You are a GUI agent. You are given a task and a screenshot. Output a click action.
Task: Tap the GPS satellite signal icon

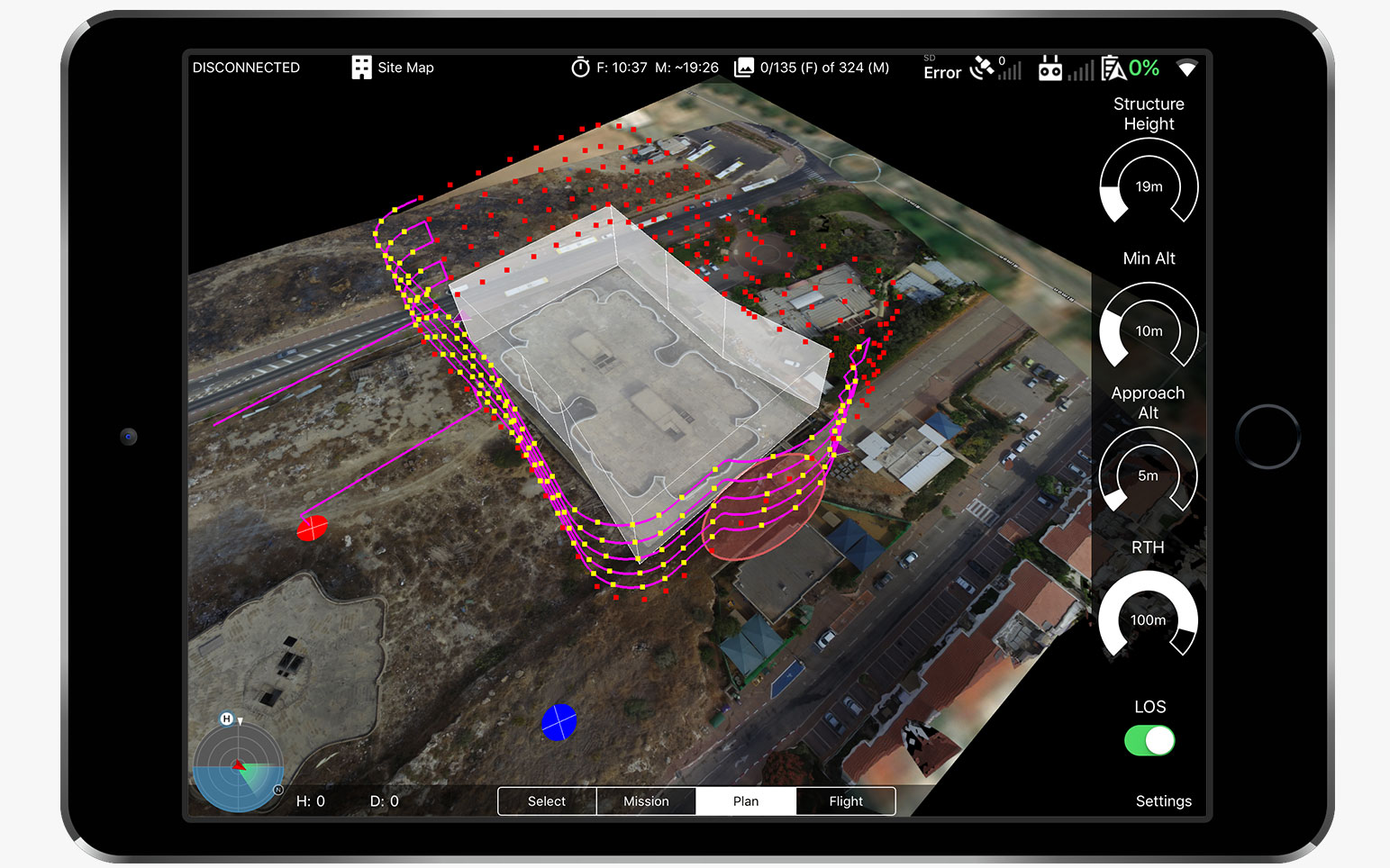pyautogui.click(x=982, y=68)
